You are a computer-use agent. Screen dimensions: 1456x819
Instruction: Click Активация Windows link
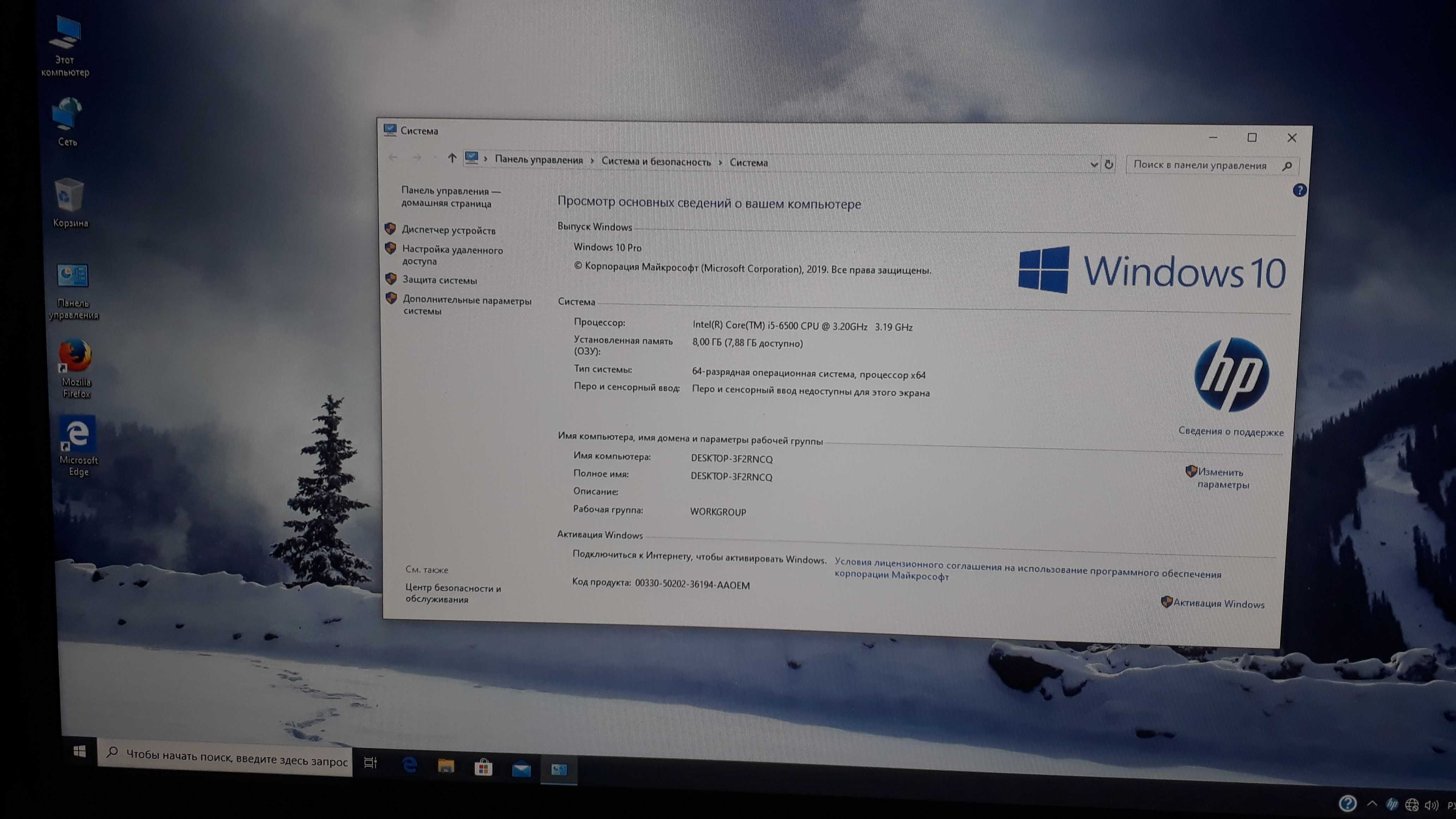click(x=1219, y=603)
